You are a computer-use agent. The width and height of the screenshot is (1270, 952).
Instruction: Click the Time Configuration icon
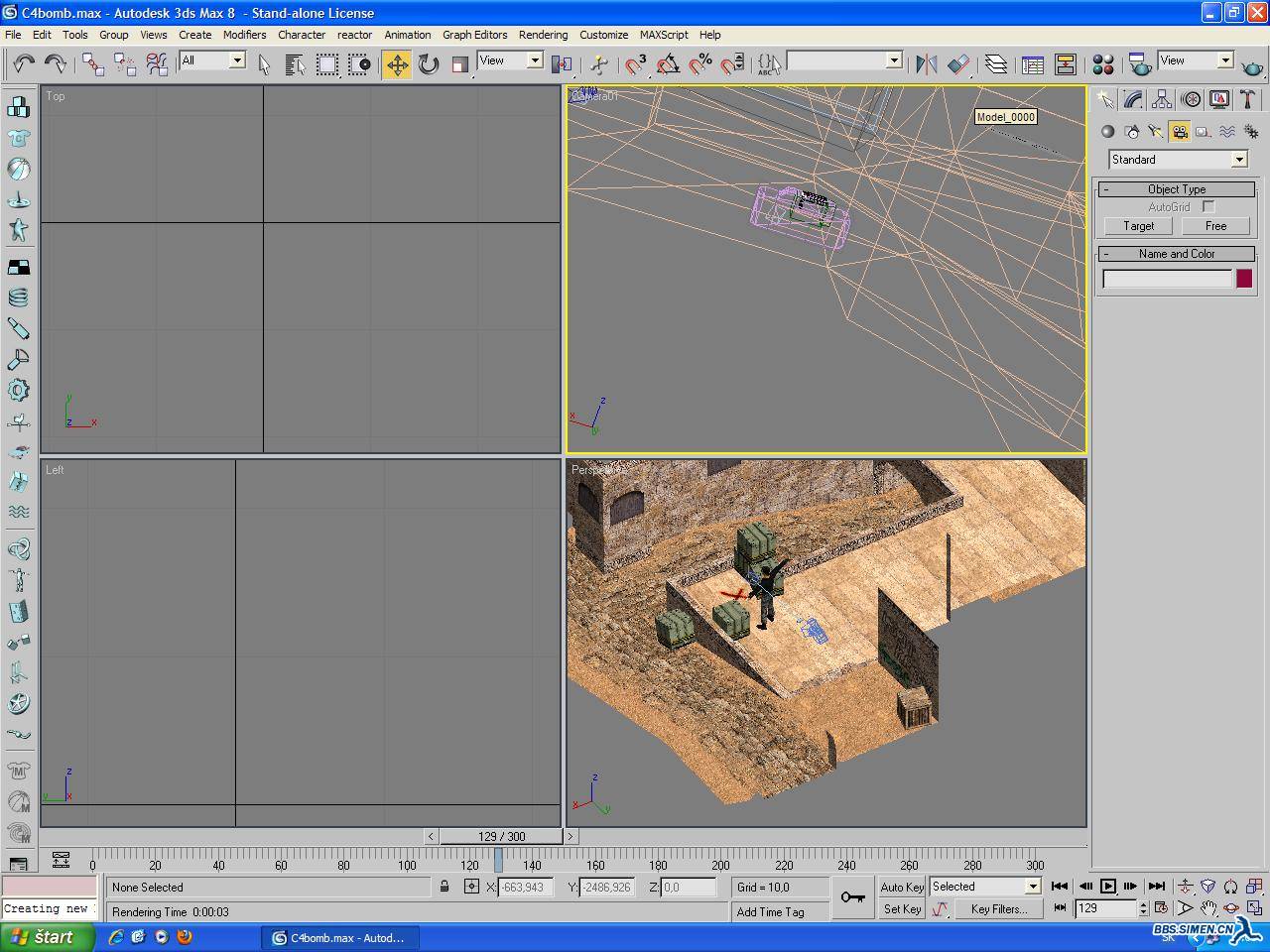(1161, 907)
